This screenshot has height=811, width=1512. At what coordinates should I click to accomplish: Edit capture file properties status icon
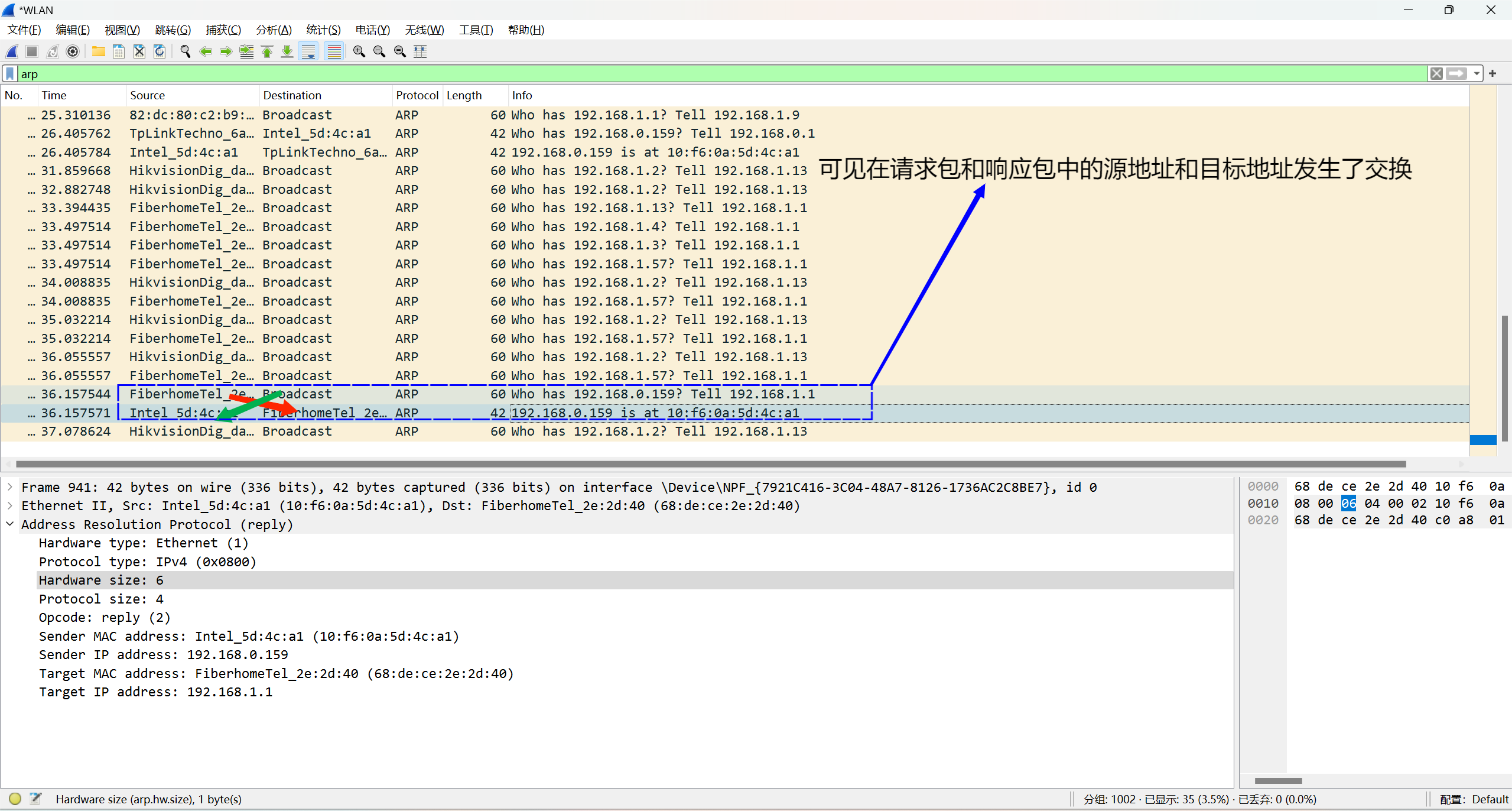coord(36,799)
